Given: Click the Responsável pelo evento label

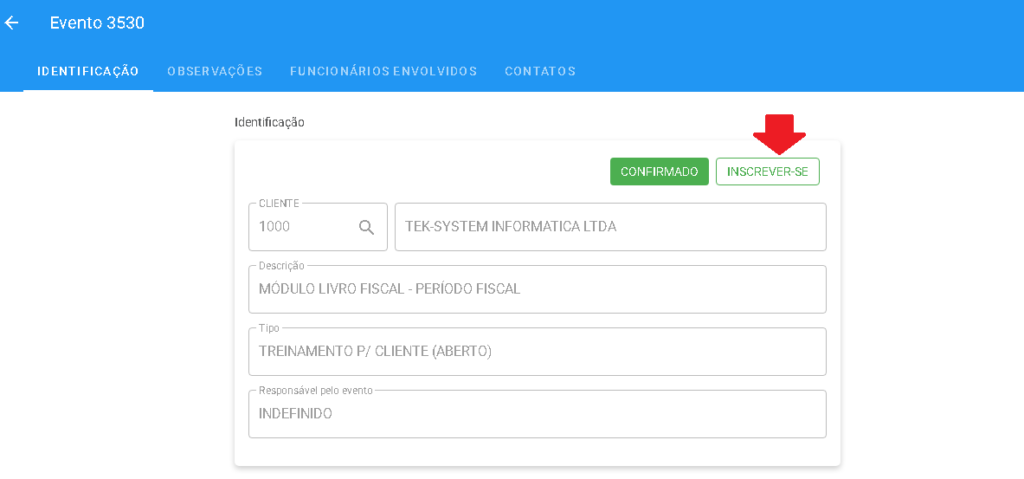Looking at the screenshot, I should 315,390.
